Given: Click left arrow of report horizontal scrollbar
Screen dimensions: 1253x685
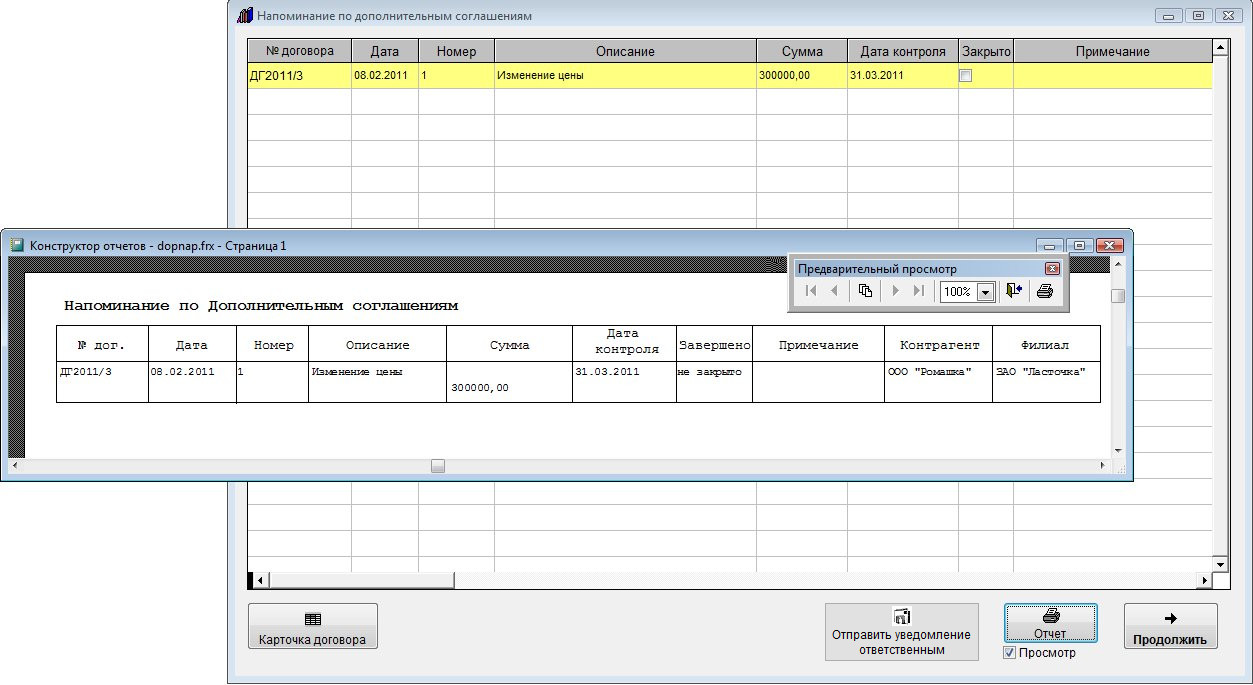Looking at the screenshot, I should [x=15, y=466].
